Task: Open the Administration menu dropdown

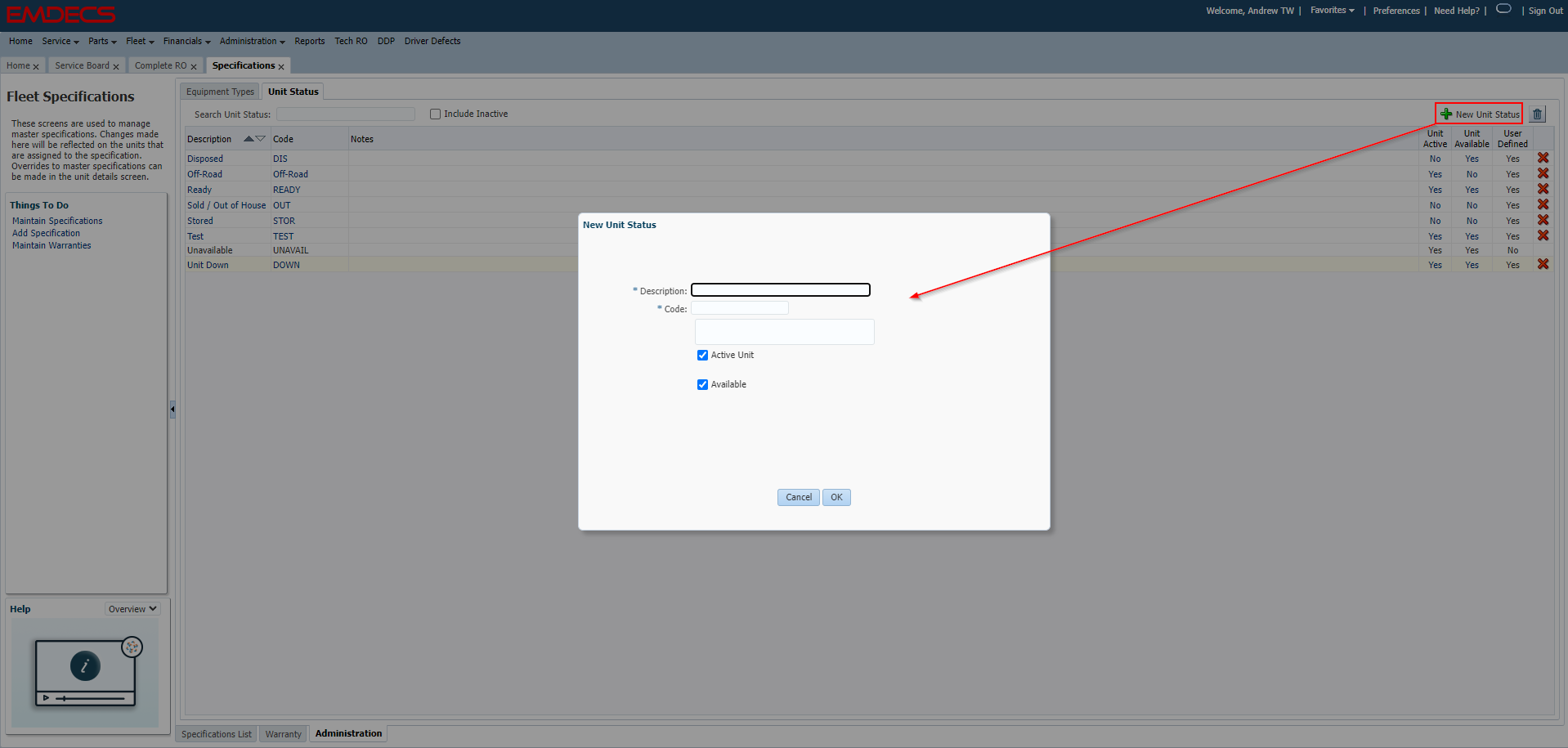Action: tap(252, 41)
